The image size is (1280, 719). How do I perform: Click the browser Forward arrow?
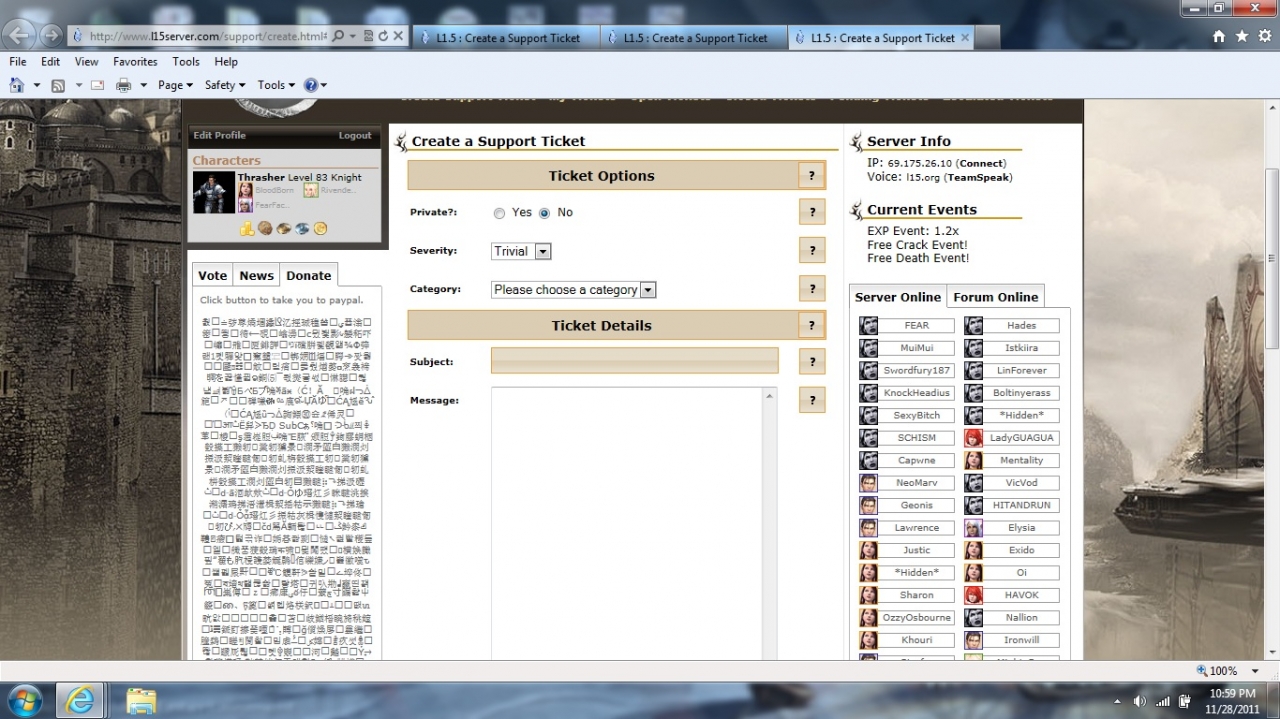coord(51,35)
